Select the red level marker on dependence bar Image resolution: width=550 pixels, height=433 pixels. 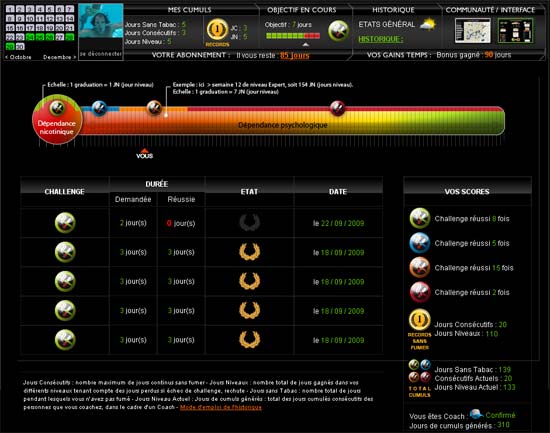(x=337, y=108)
